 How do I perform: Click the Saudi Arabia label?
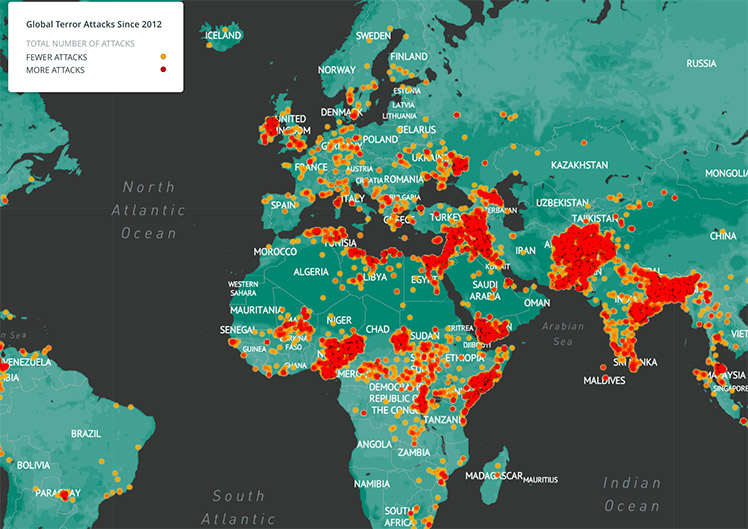click(x=485, y=290)
